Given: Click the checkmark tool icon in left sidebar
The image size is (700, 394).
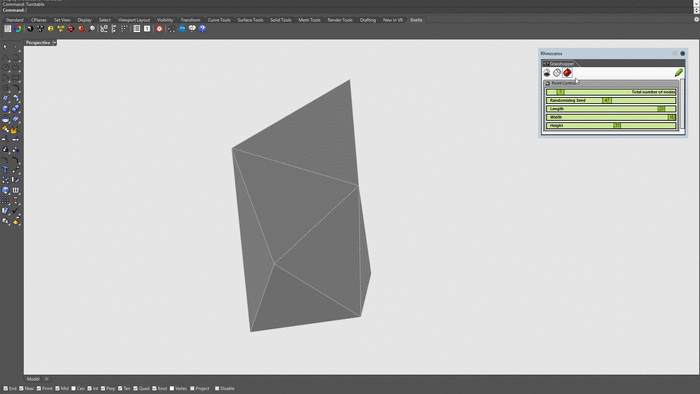Looking at the screenshot, I should 16,211.
